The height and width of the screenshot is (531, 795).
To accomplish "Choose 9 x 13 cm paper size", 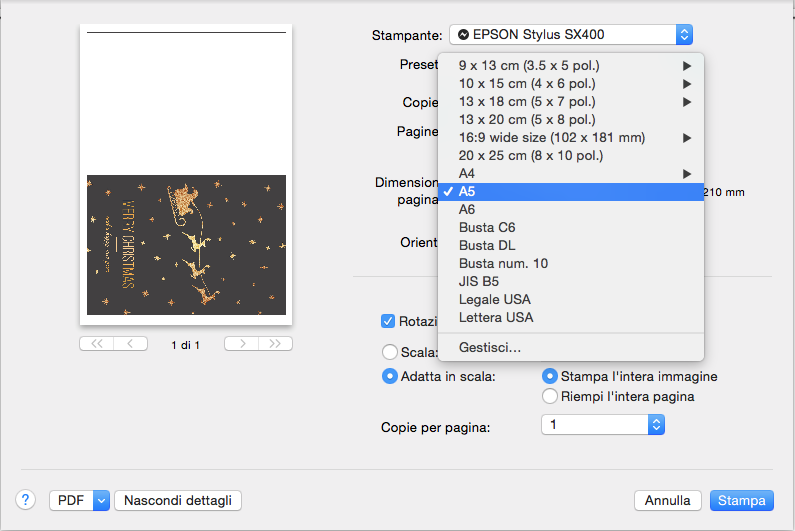I will tap(571, 65).
